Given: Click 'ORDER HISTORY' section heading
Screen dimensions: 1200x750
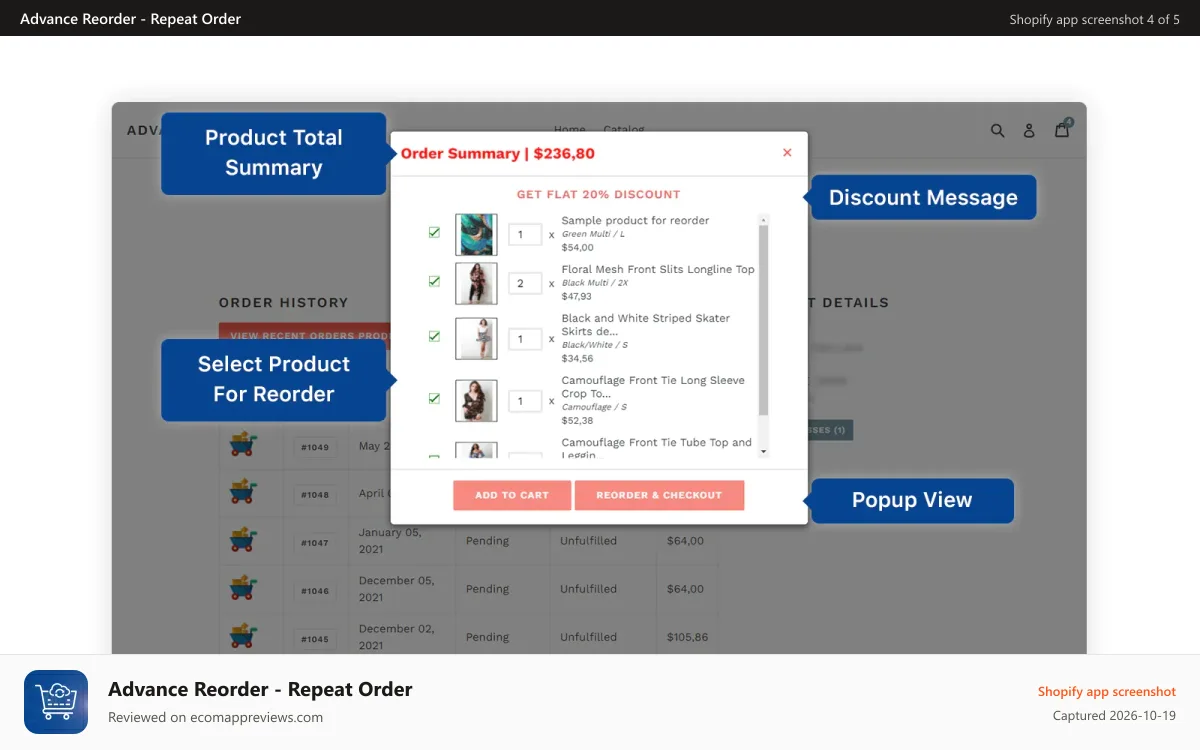Looking at the screenshot, I should tap(284, 302).
